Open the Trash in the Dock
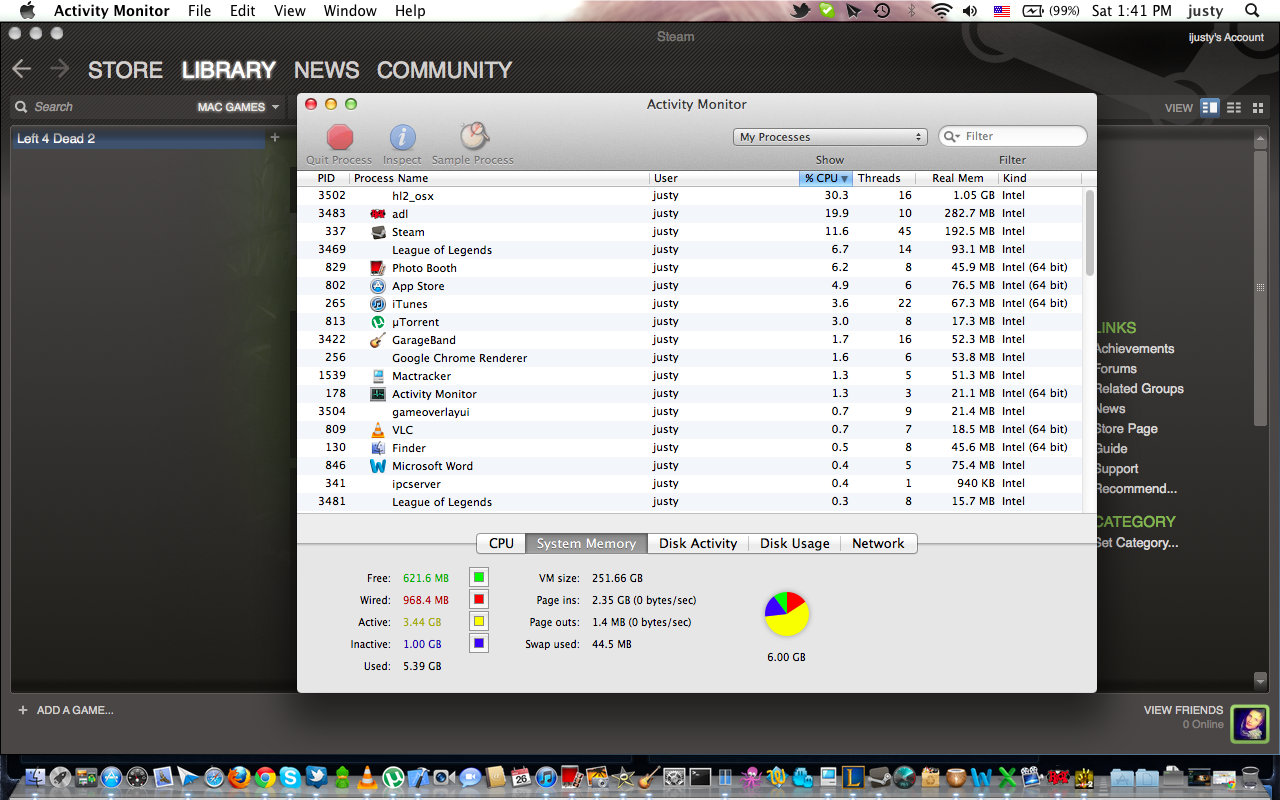Image resolution: width=1280 pixels, height=800 pixels. click(1250, 777)
